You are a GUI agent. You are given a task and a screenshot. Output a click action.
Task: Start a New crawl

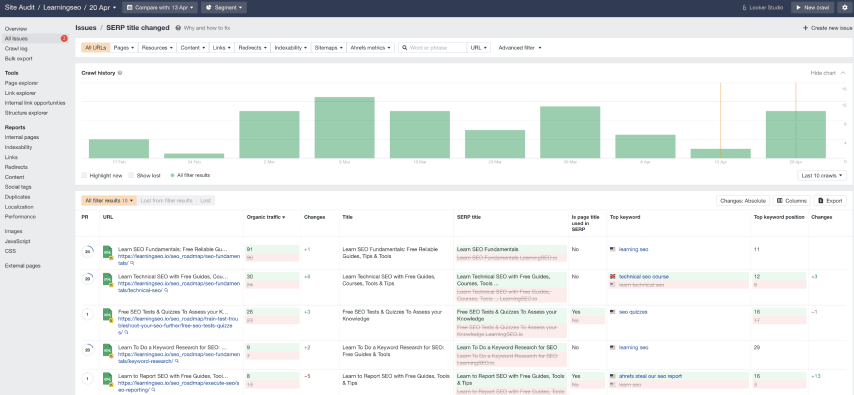point(813,8)
